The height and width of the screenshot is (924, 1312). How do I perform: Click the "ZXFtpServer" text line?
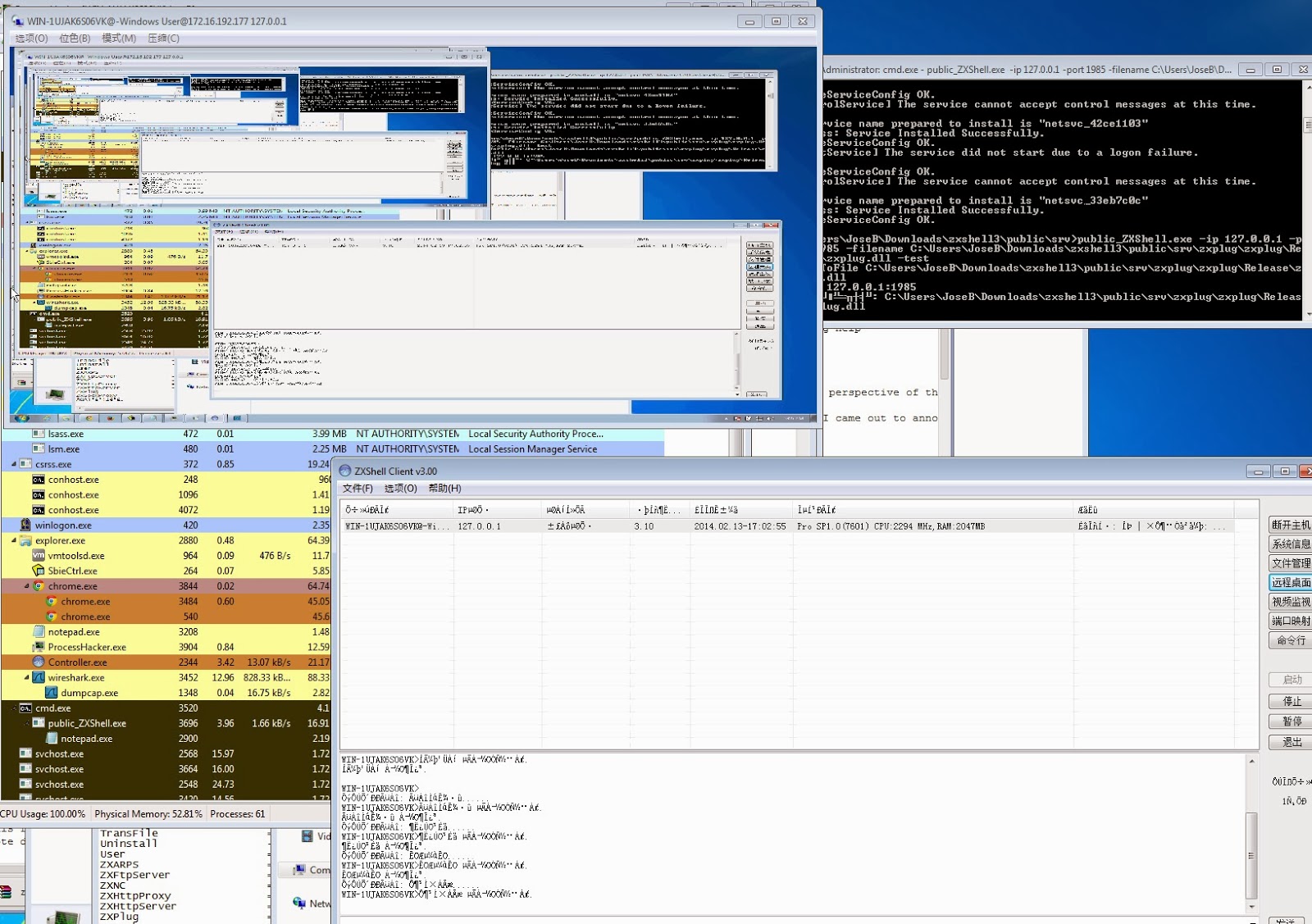point(134,875)
